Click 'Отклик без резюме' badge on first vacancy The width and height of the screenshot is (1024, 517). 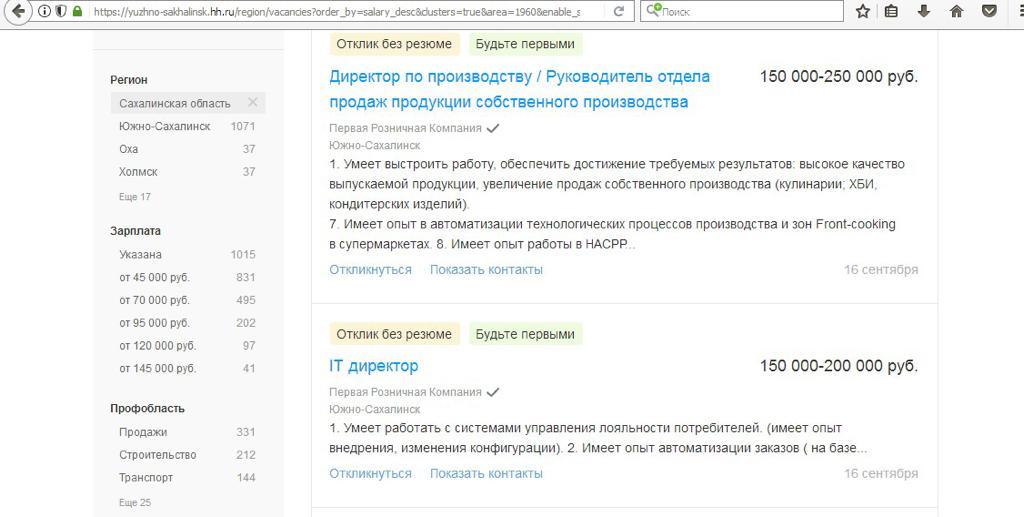click(394, 44)
